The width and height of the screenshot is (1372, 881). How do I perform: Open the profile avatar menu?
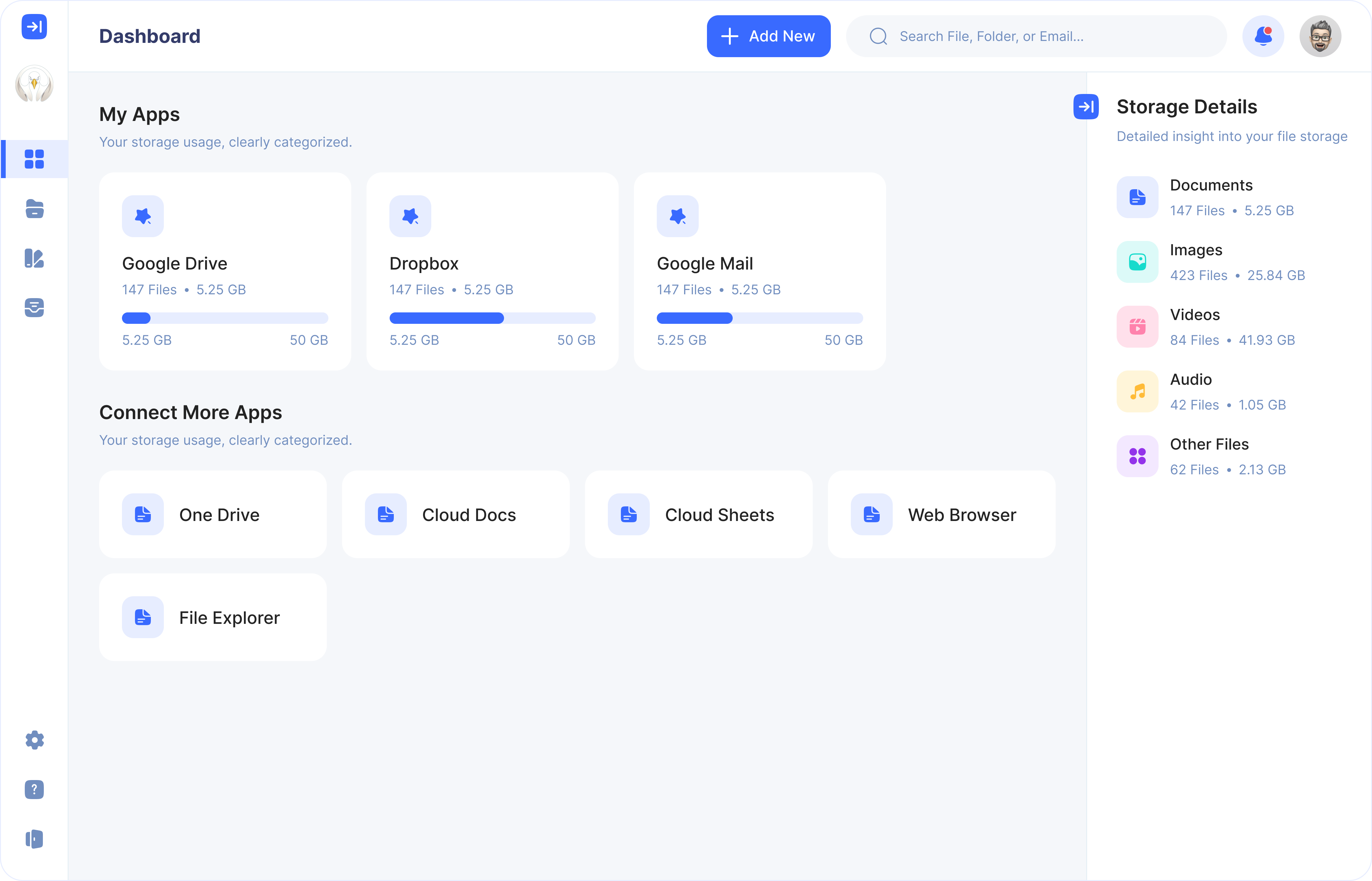[x=1321, y=36]
